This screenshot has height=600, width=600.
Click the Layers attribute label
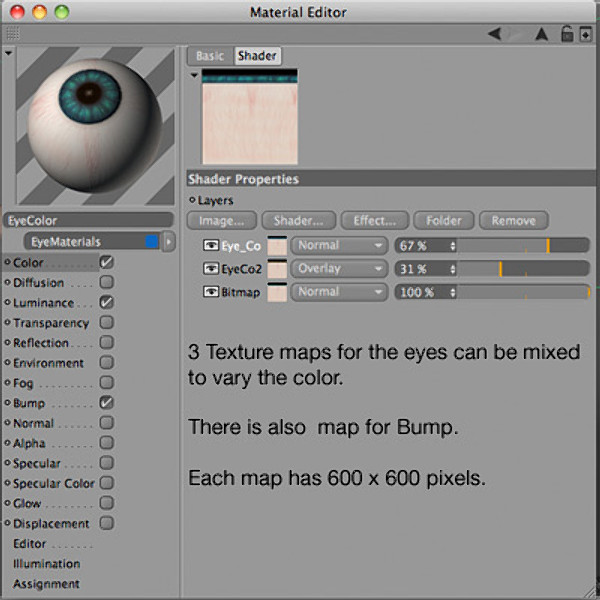[215, 200]
